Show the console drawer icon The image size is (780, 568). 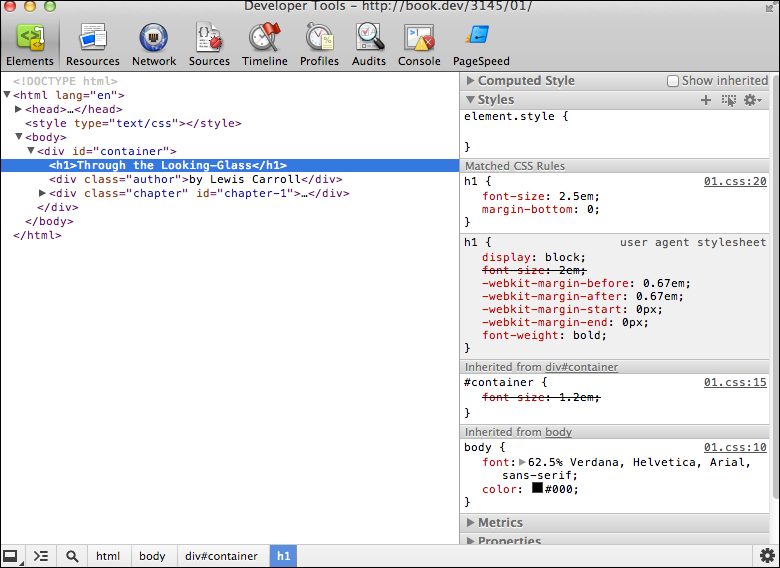click(41, 556)
